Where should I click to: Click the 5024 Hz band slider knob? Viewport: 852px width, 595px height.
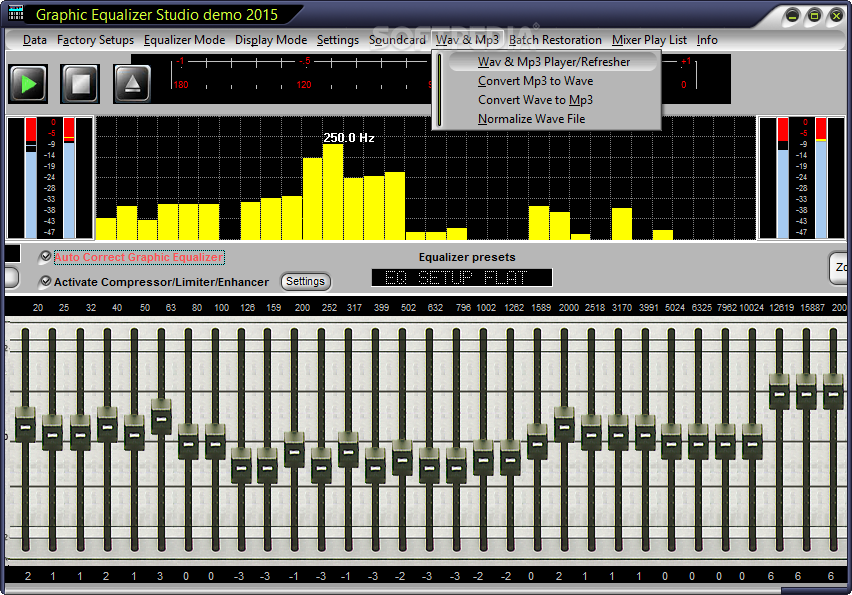click(x=672, y=442)
